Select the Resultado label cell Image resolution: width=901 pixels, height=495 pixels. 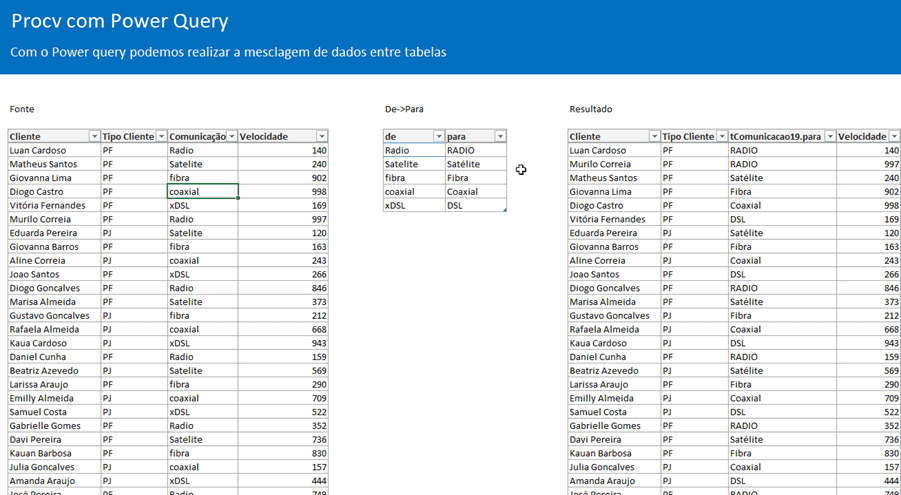click(x=591, y=109)
